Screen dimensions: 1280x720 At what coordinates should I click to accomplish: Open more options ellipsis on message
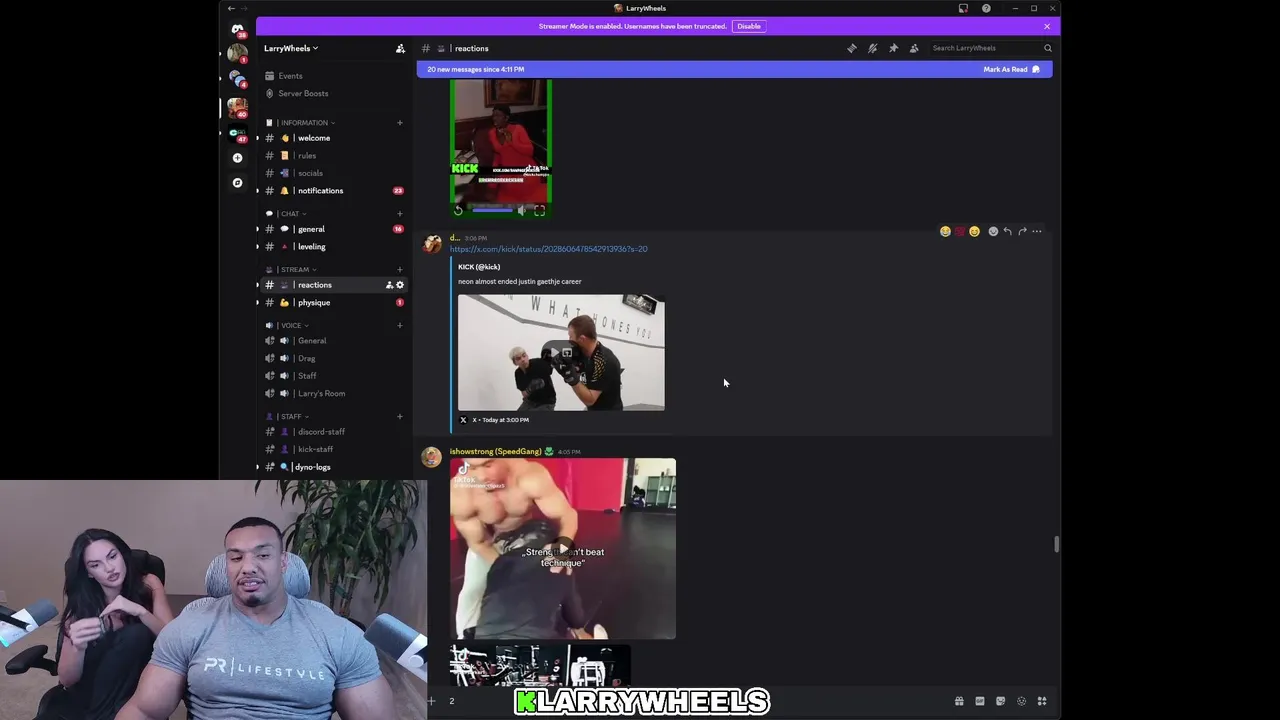point(1037,231)
